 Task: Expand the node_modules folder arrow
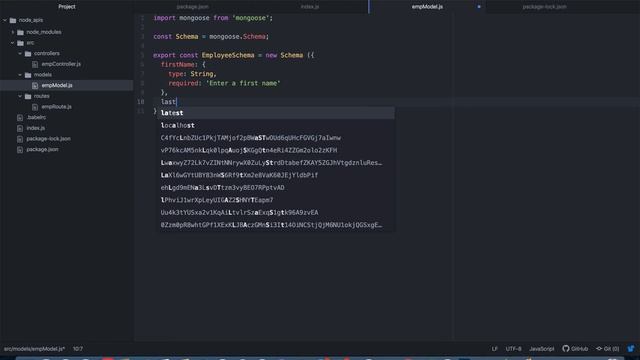pyautogui.click(x=13, y=32)
